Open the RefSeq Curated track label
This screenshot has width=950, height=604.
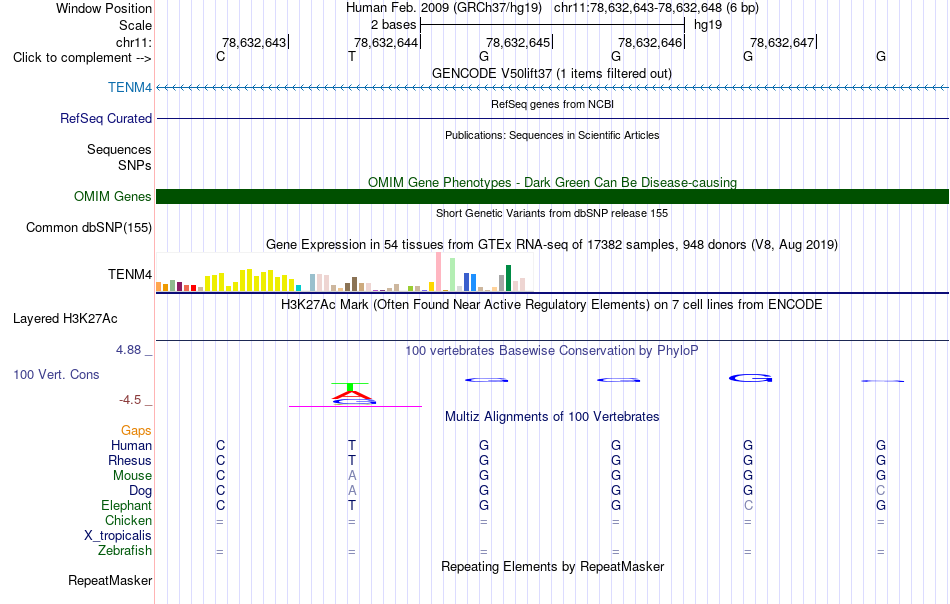pyautogui.click(x=106, y=118)
